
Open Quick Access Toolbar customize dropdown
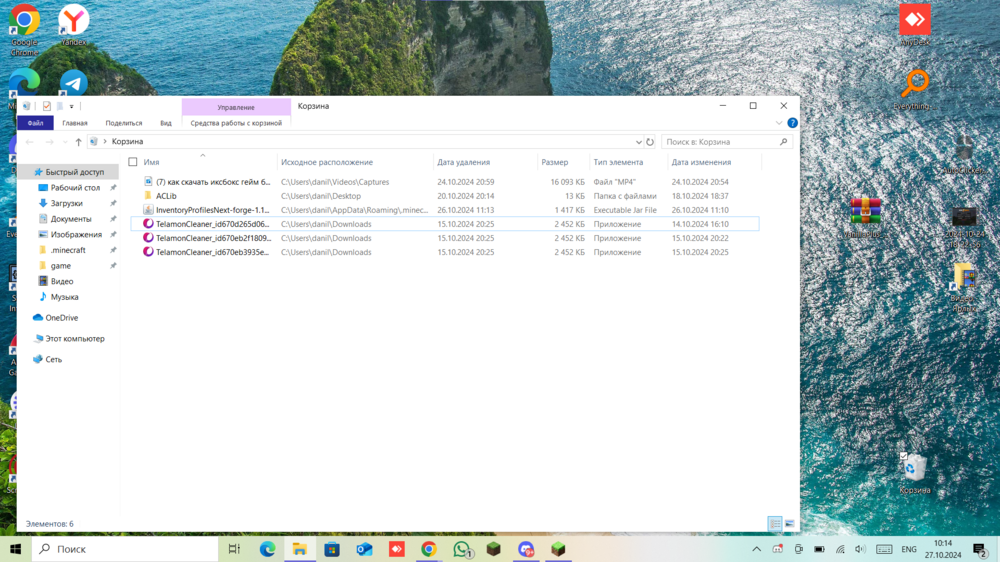pyautogui.click(x=71, y=107)
